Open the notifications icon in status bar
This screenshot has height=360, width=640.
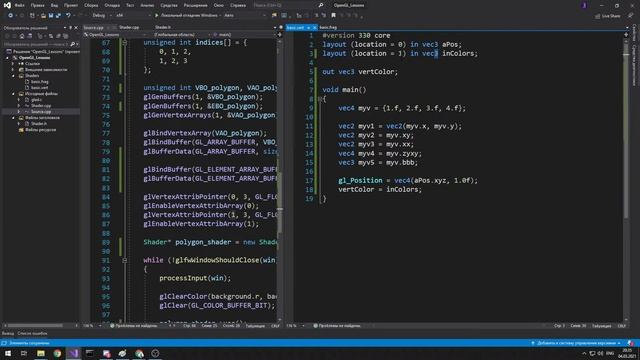(631, 343)
